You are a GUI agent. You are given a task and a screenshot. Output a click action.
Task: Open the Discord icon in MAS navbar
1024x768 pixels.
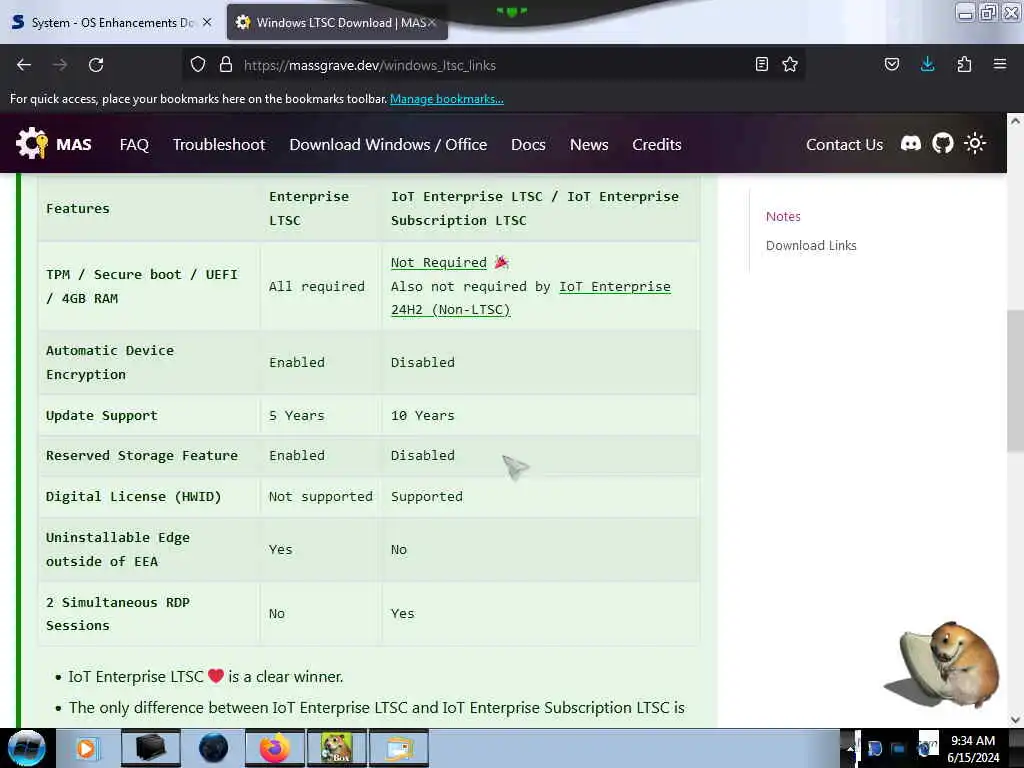coord(911,144)
